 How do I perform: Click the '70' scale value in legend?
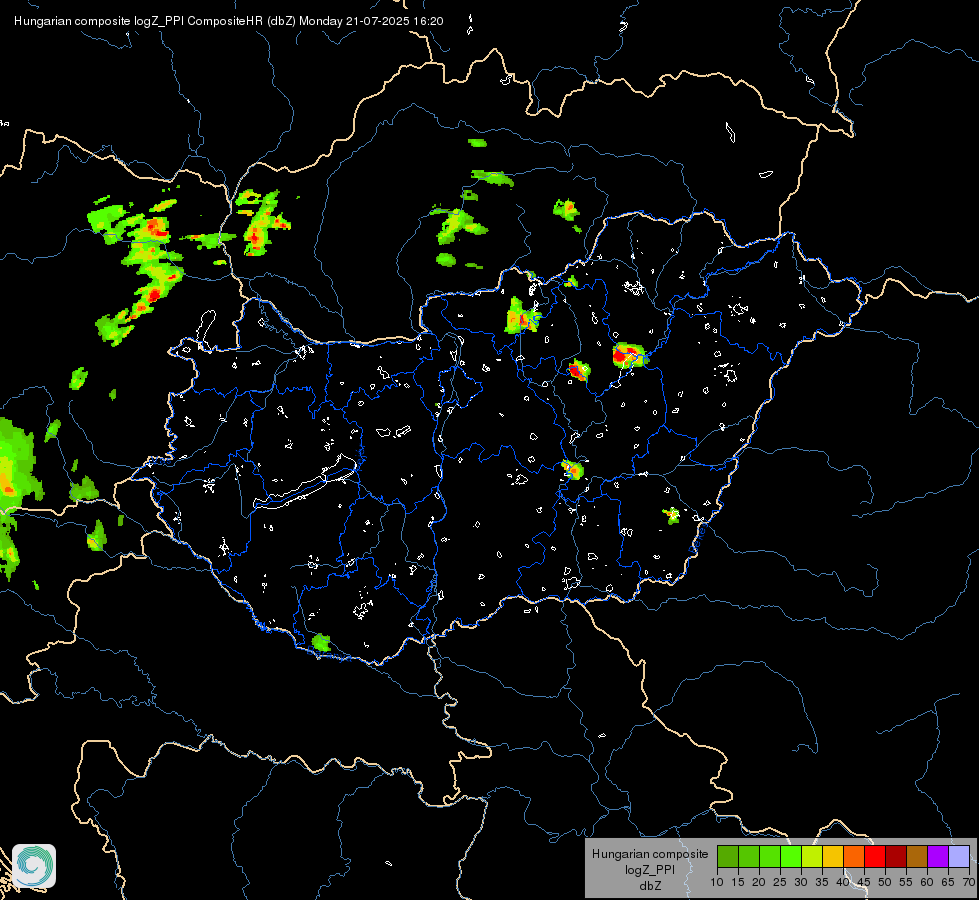(x=969, y=882)
